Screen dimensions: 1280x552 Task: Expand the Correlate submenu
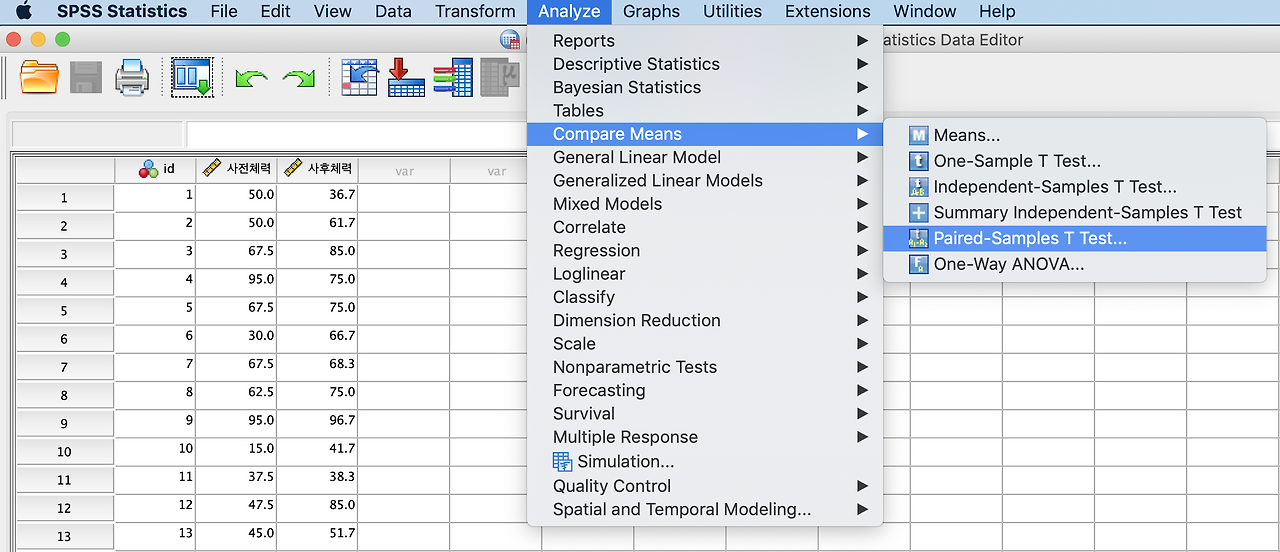coord(705,227)
